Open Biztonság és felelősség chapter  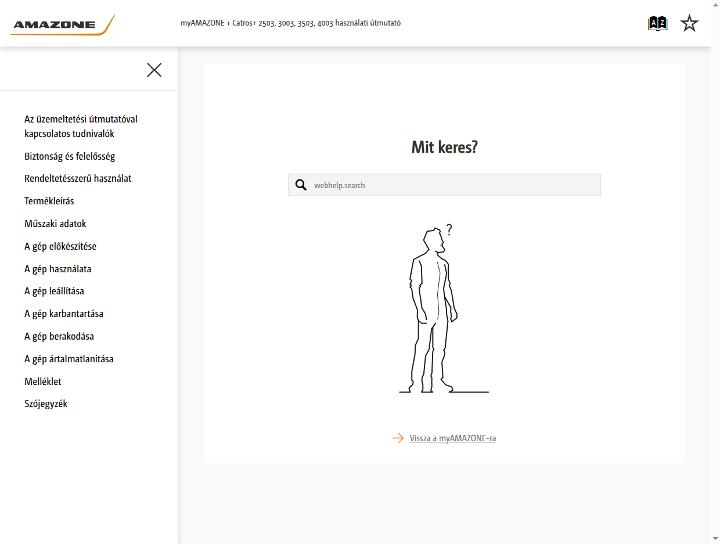click(x=69, y=156)
